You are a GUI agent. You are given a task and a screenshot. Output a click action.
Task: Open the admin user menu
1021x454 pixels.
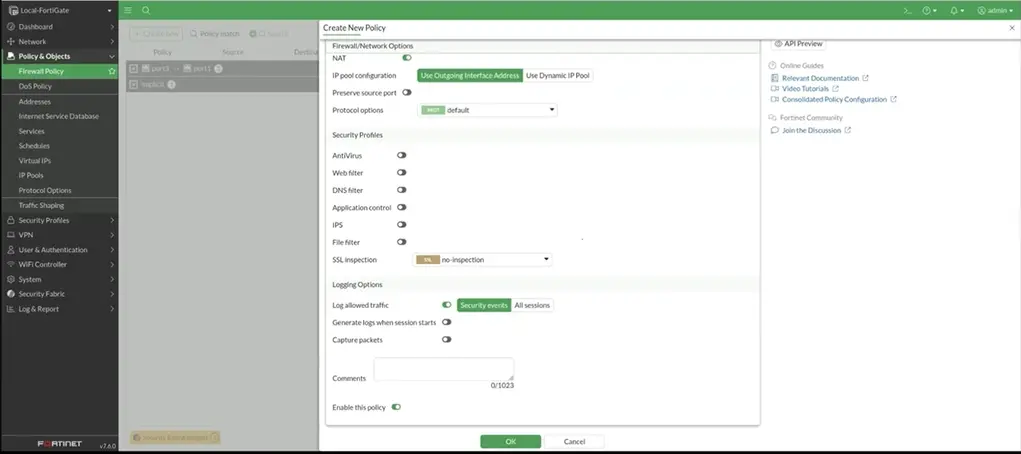tap(995, 10)
